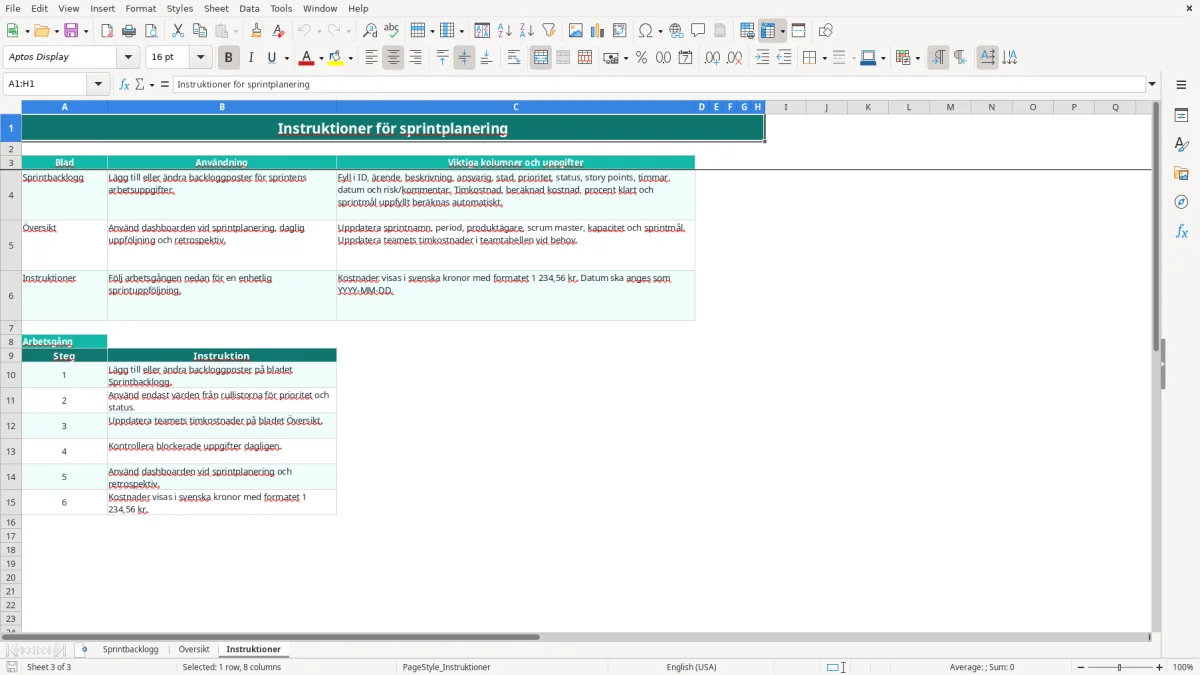Click the Draw Functions shapes icon
Image resolution: width=1200 pixels, height=675 pixels.
click(x=825, y=31)
